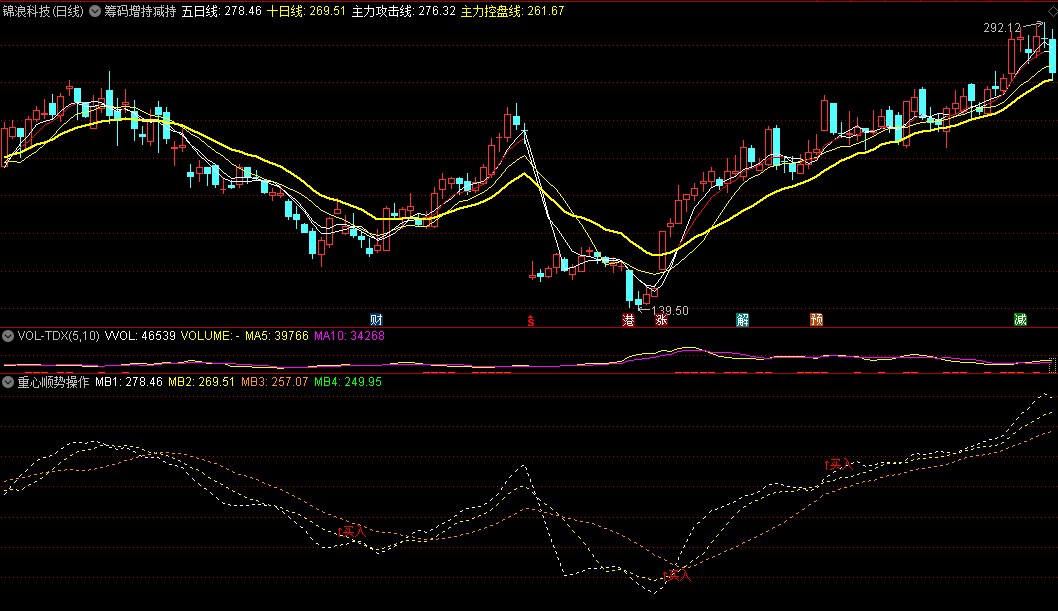
Task: Click the VVOL: 46539 value
Action: [140, 336]
